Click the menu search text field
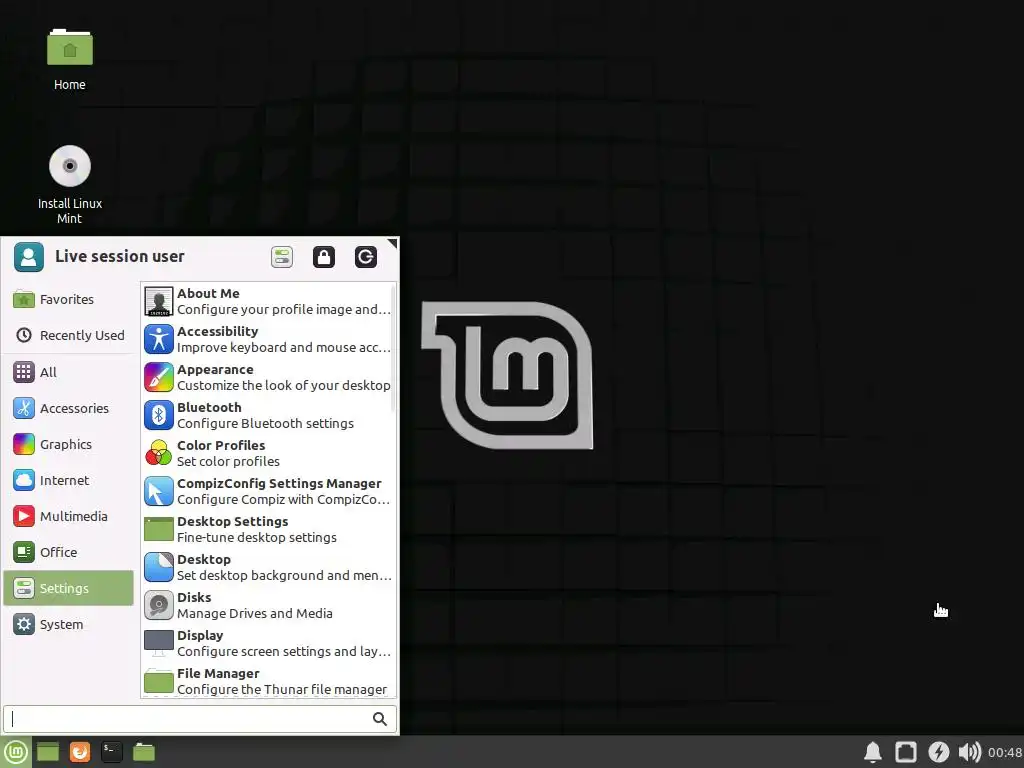 200,719
